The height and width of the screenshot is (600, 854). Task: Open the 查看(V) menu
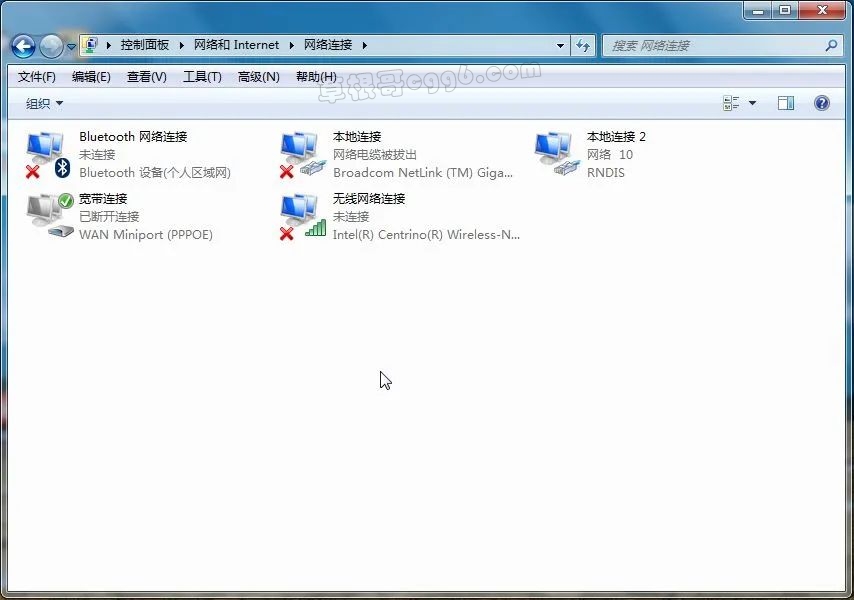[147, 77]
